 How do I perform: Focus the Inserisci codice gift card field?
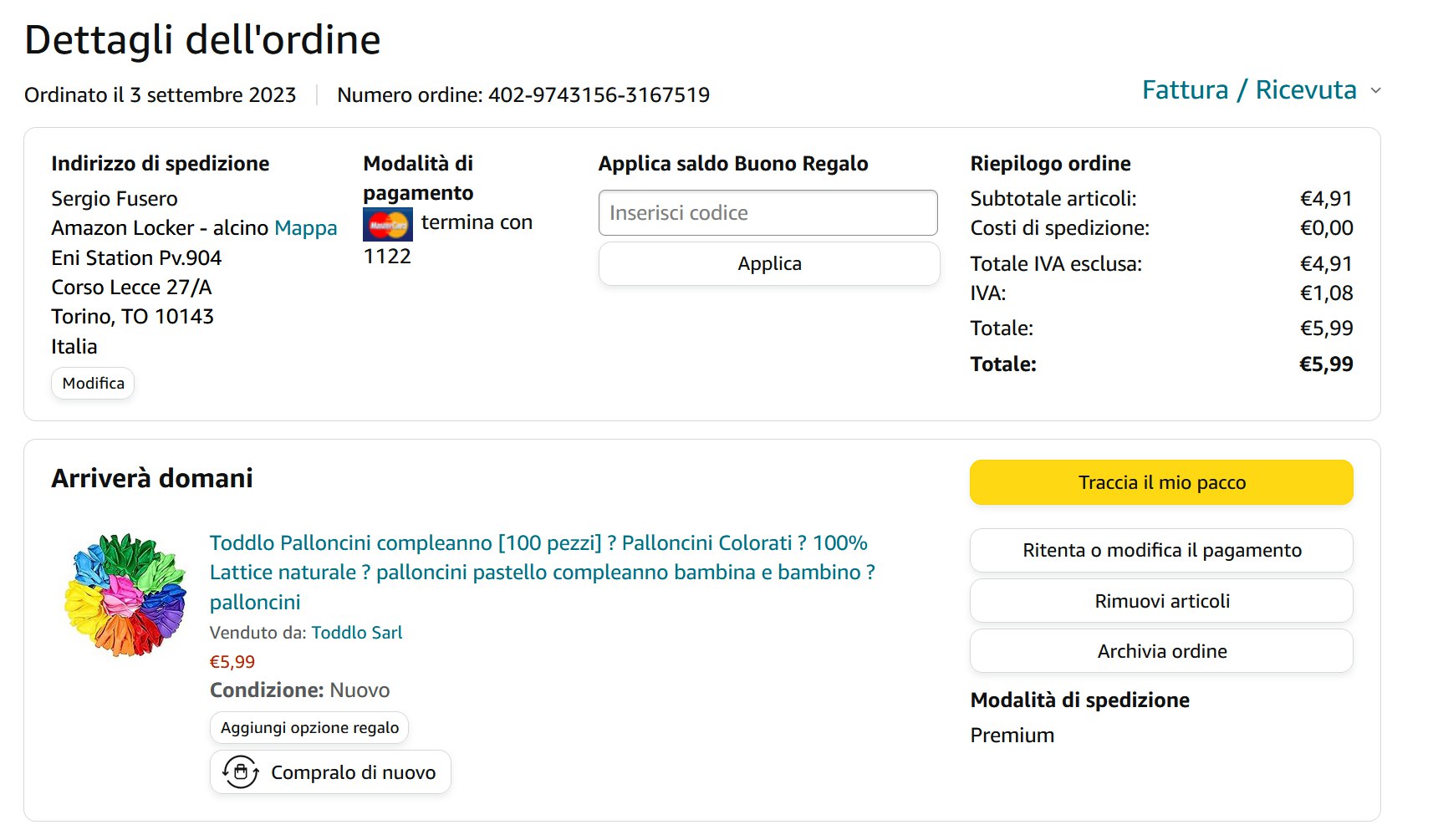tap(767, 213)
